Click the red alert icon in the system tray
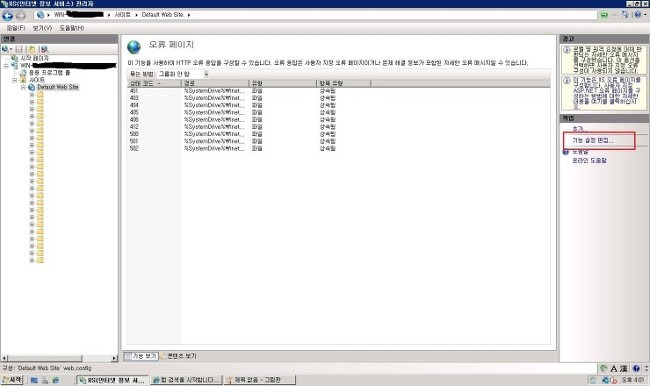 pyautogui.click(x=613, y=380)
